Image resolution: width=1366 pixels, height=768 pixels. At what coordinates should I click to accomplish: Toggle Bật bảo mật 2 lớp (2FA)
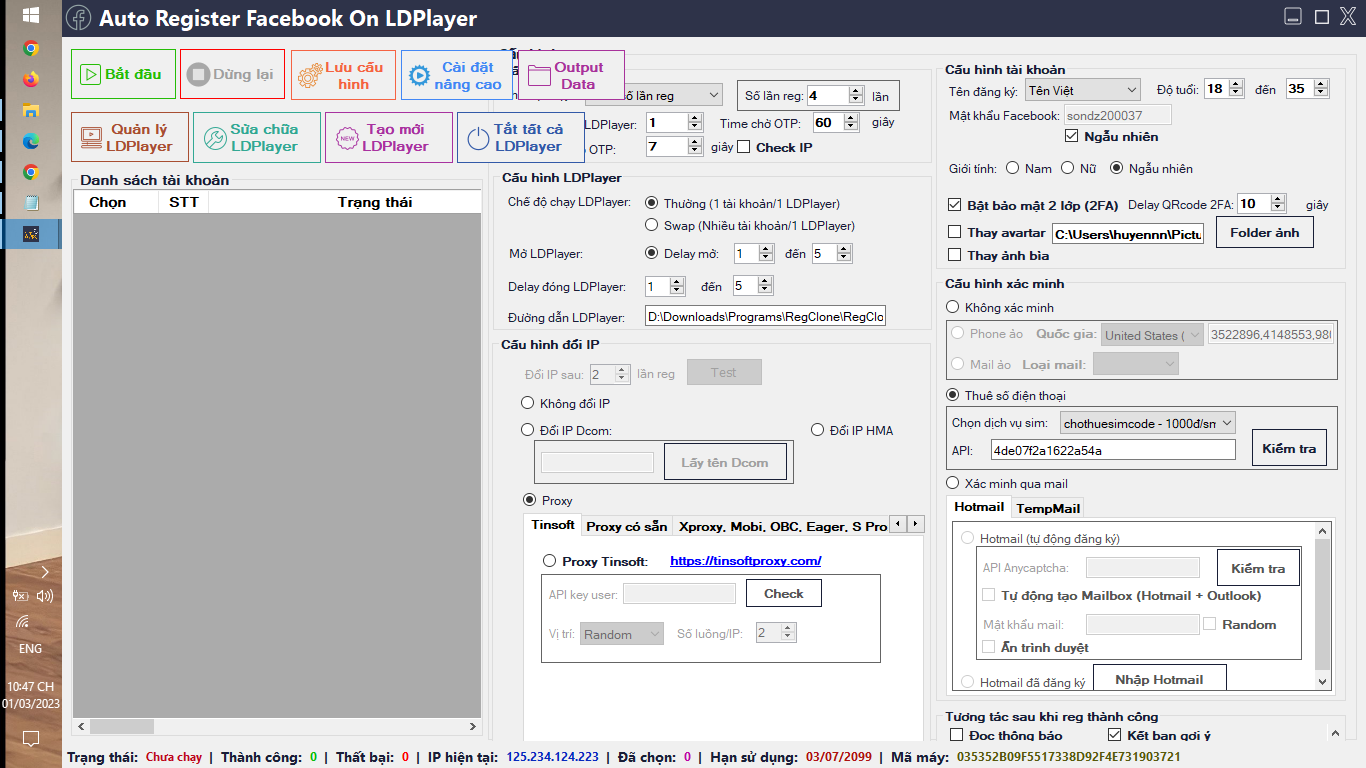click(955, 205)
